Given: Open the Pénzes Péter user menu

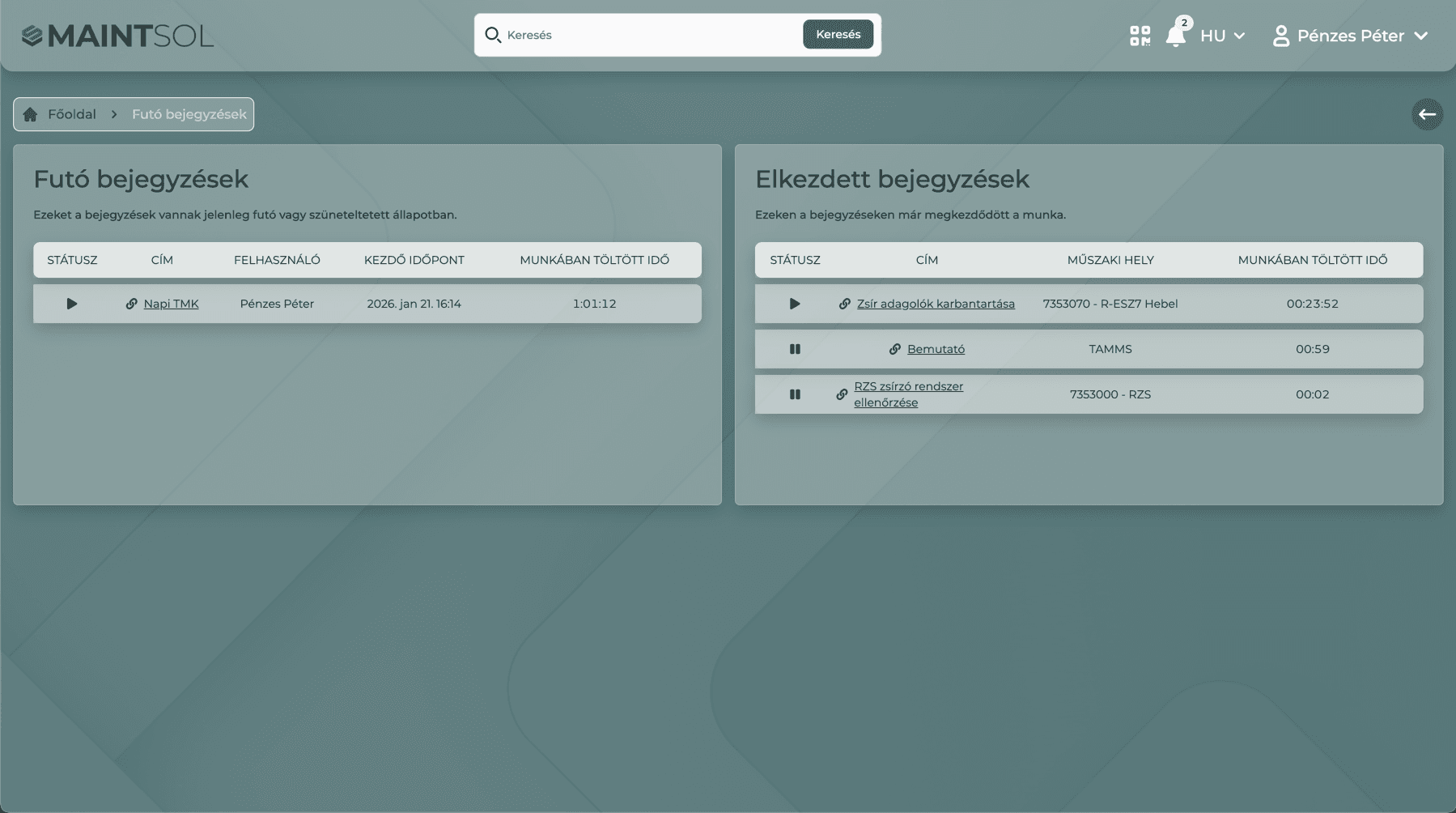Looking at the screenshot, I should 1350,36.
